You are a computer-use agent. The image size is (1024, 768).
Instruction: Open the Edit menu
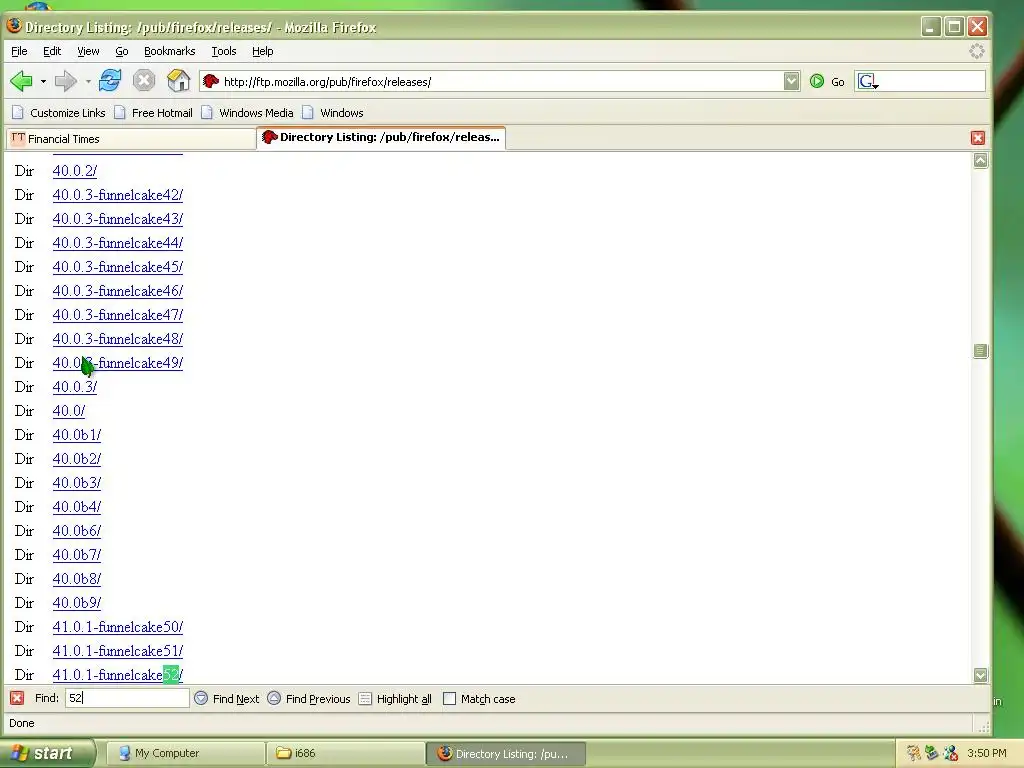(52, 51)
